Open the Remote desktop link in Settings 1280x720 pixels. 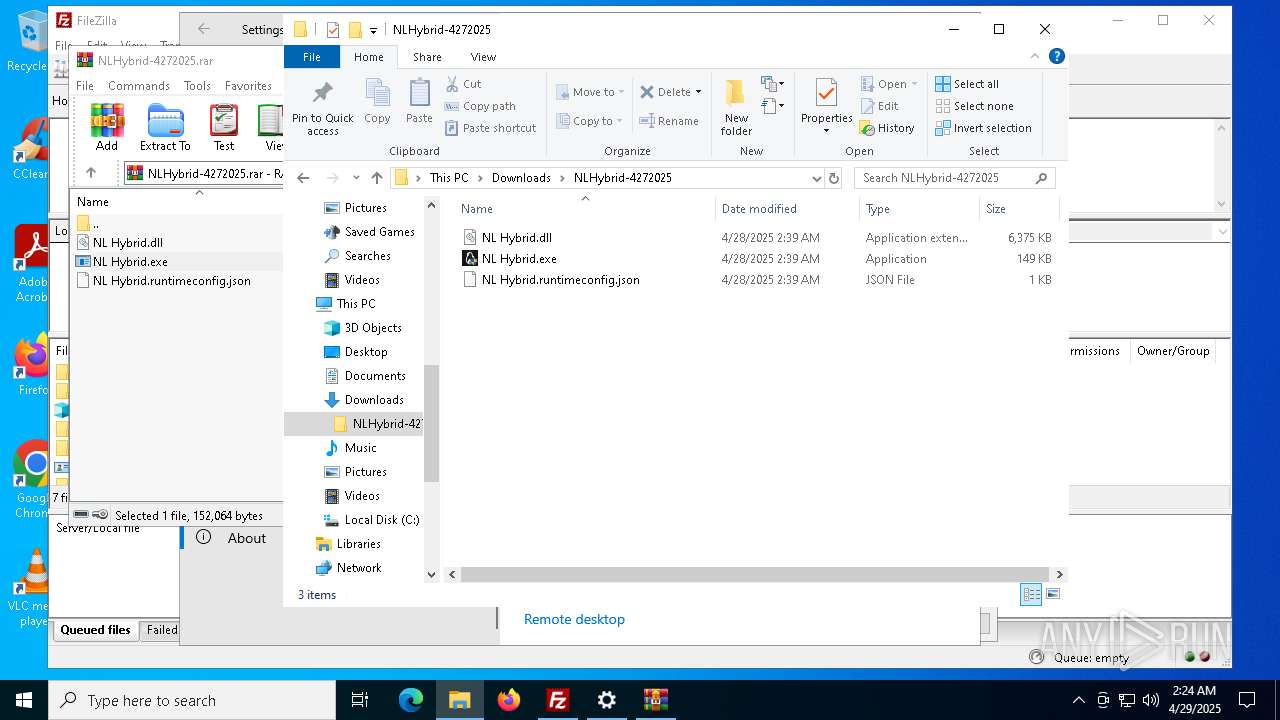click(x=574, y=619)
